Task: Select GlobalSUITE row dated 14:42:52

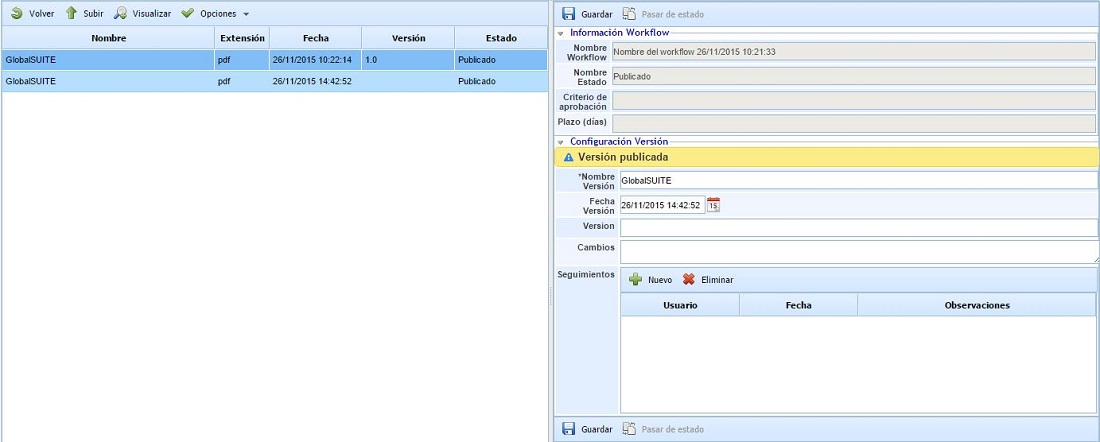Action: (108, 81)
